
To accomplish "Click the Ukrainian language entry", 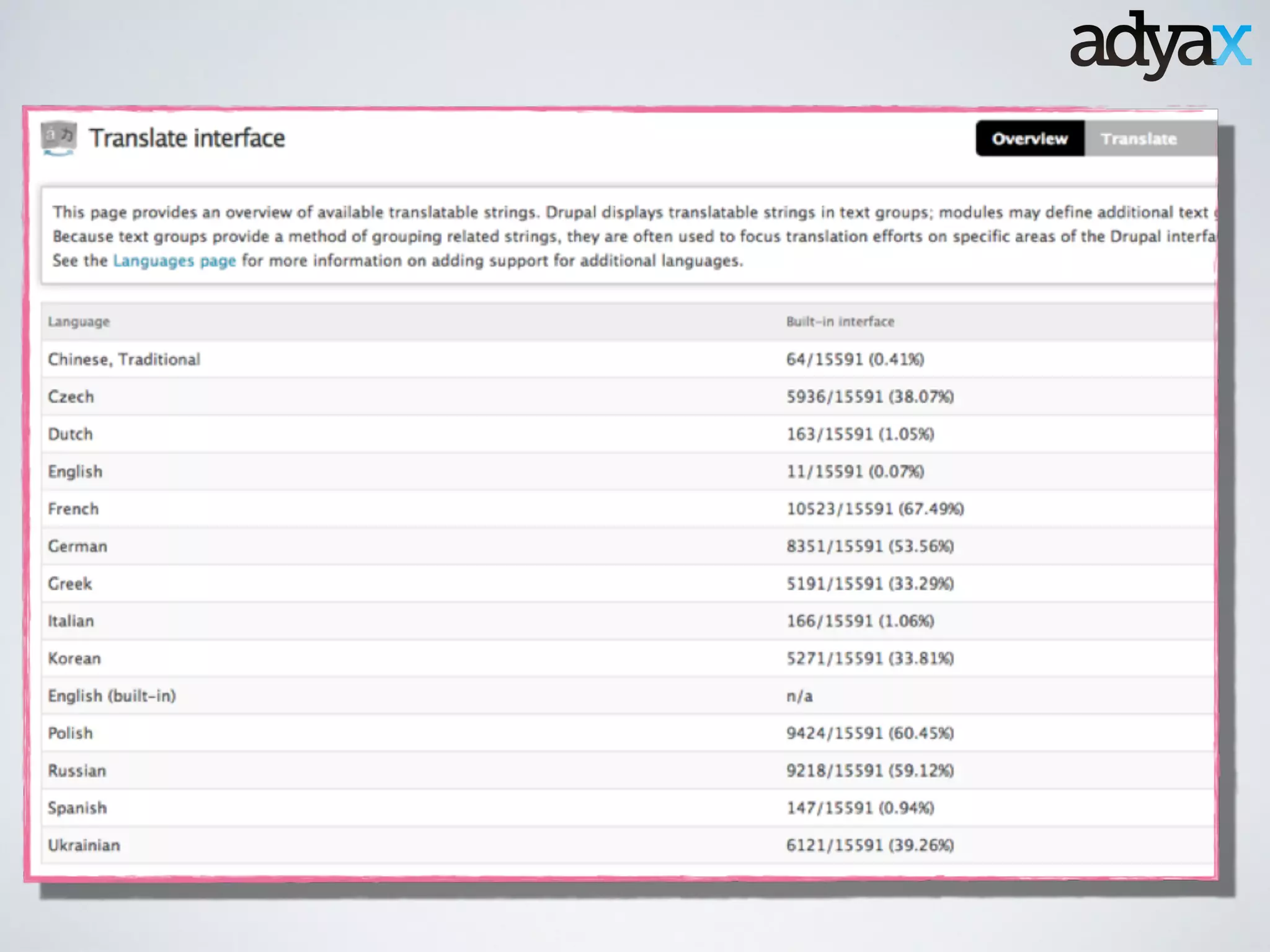I will [x=84, y=845].
